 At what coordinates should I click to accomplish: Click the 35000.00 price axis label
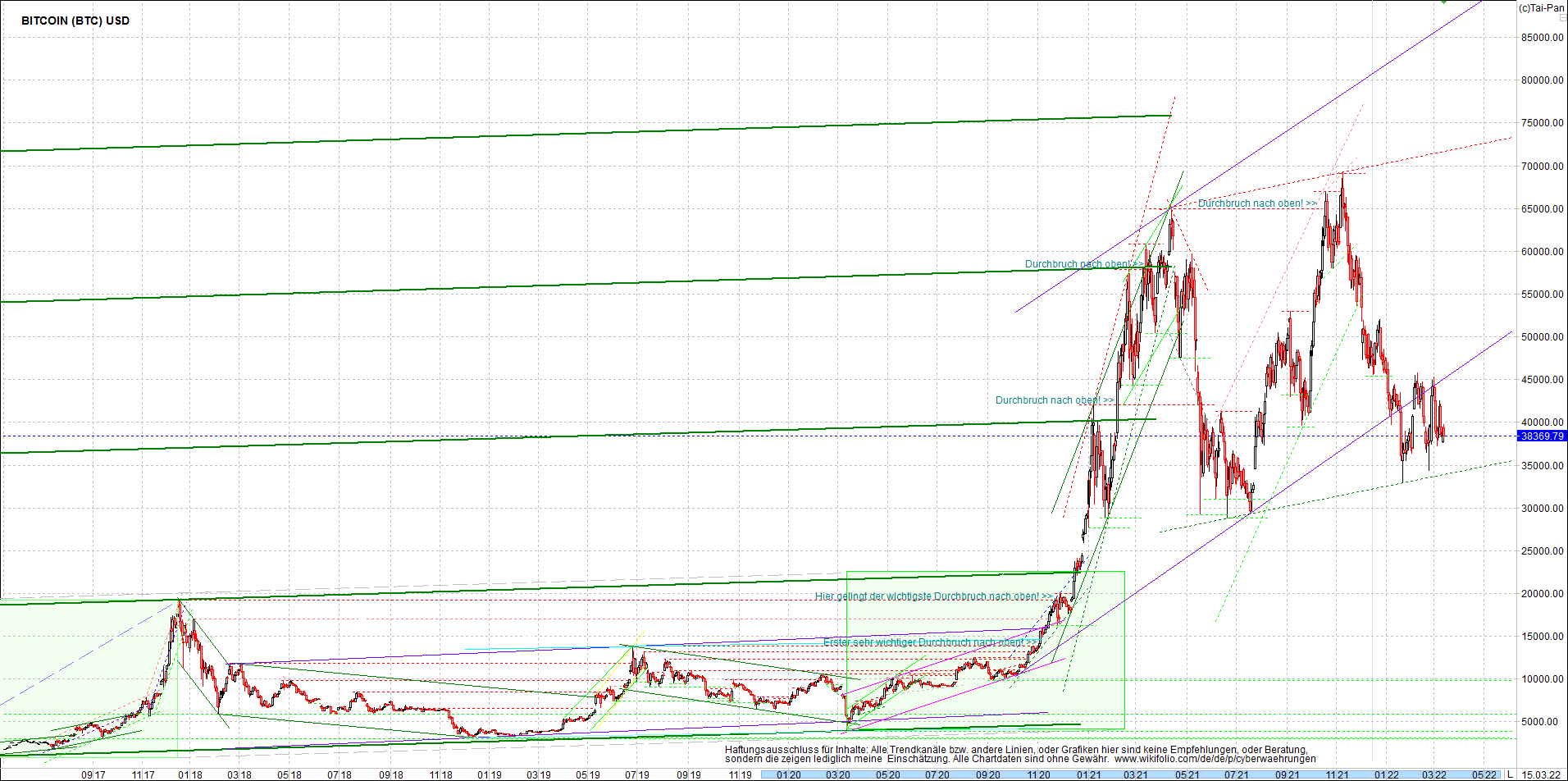pos(1543,466)
